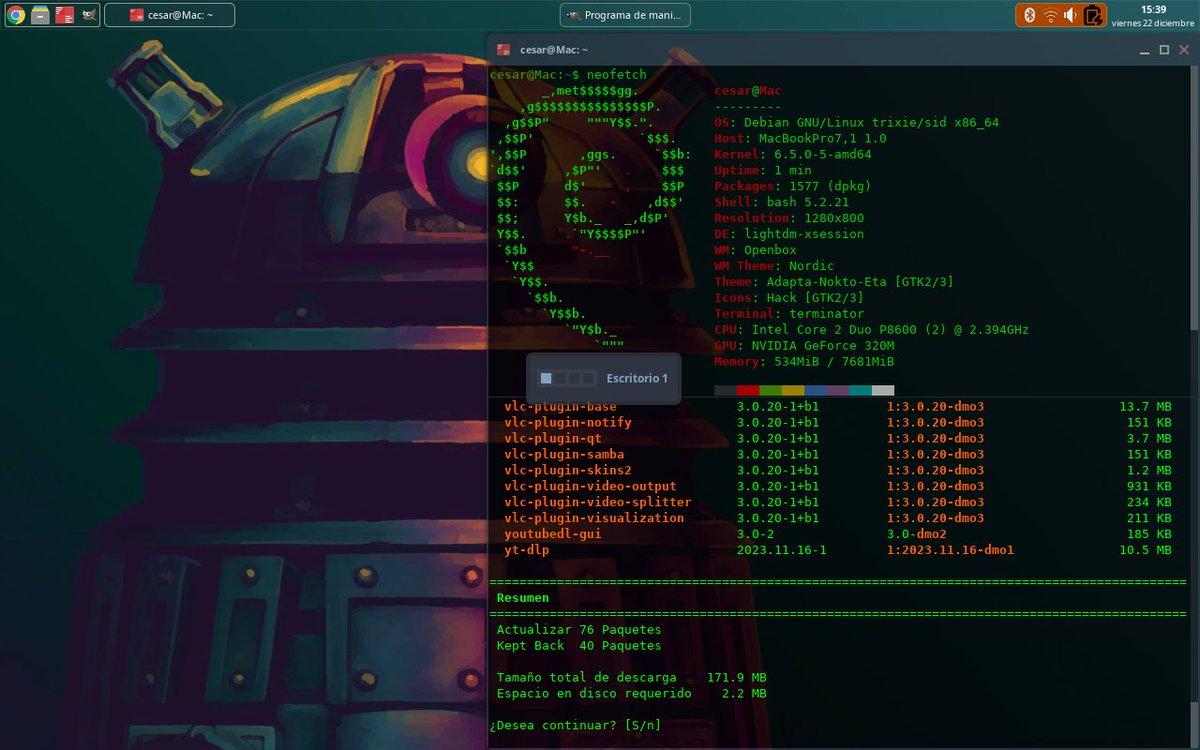
Task: Launch Google Chrome from the panel
Action: [16, 15]
